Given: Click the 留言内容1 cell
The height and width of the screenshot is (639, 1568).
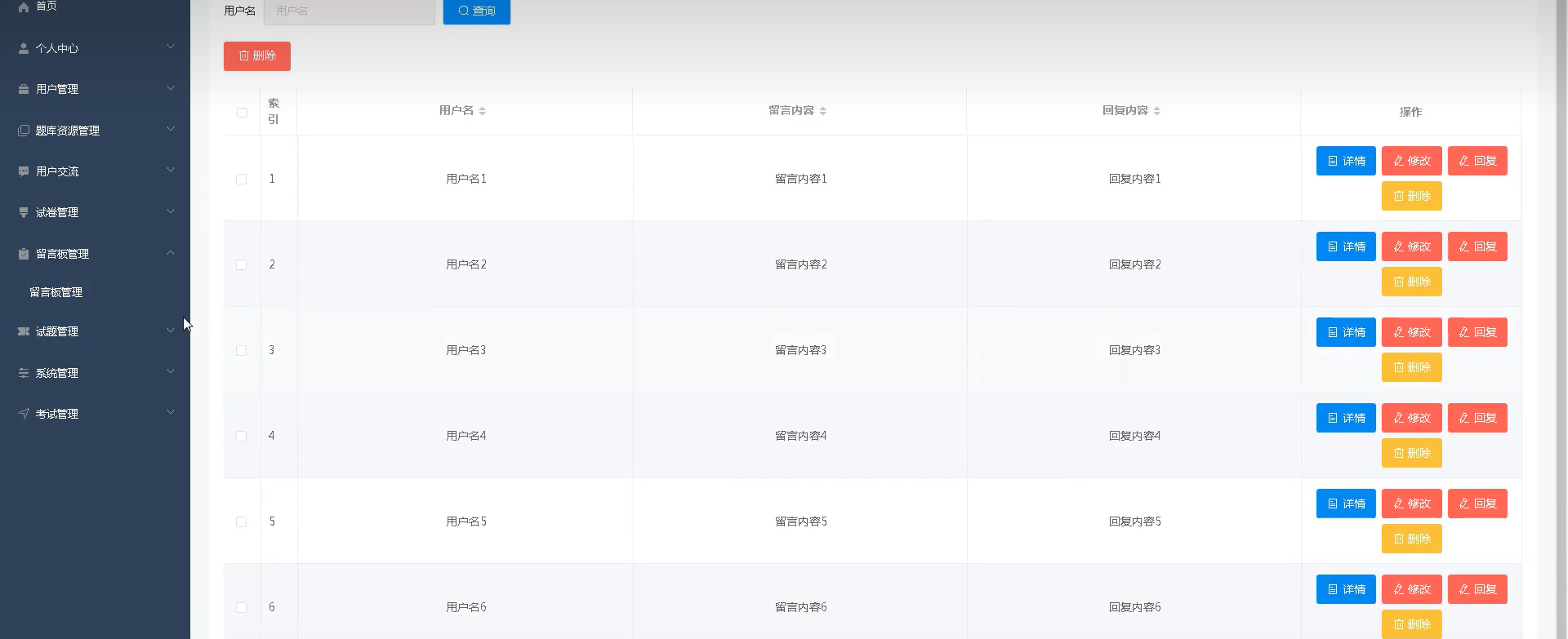Looking at the screenshot, I should [x=800, y=179].
